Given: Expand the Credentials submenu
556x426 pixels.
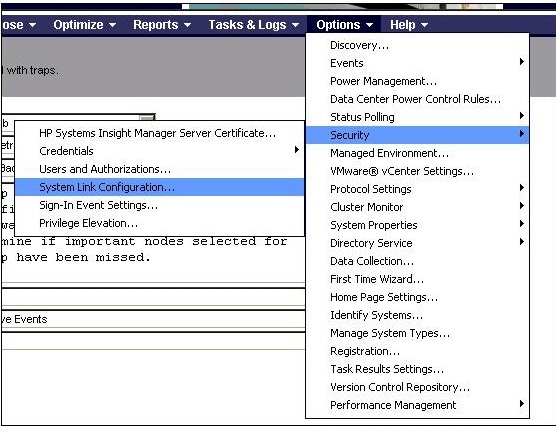Looking at the screenshot, I should pyautogui.click(x=159, y=151).
